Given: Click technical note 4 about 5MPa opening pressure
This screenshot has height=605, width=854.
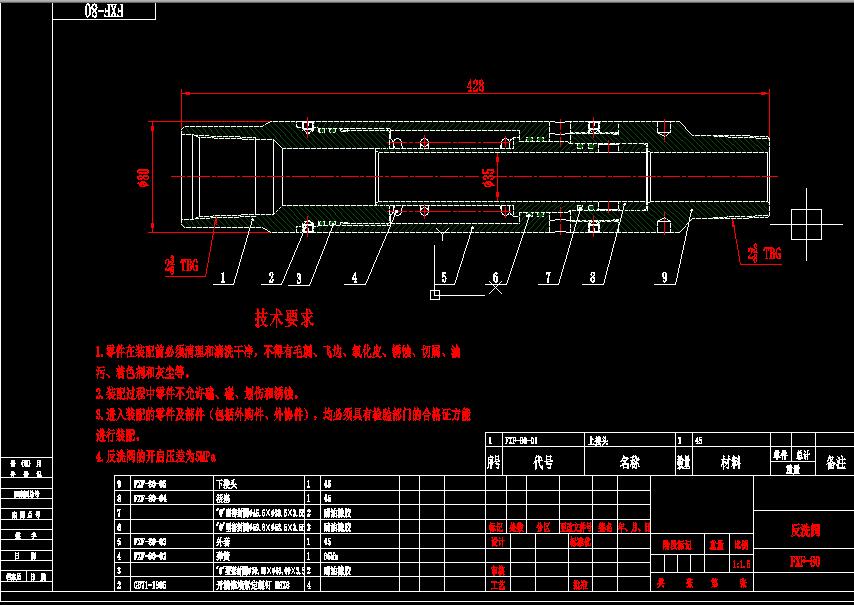Looking at the screenshot, I should point(156,457).
